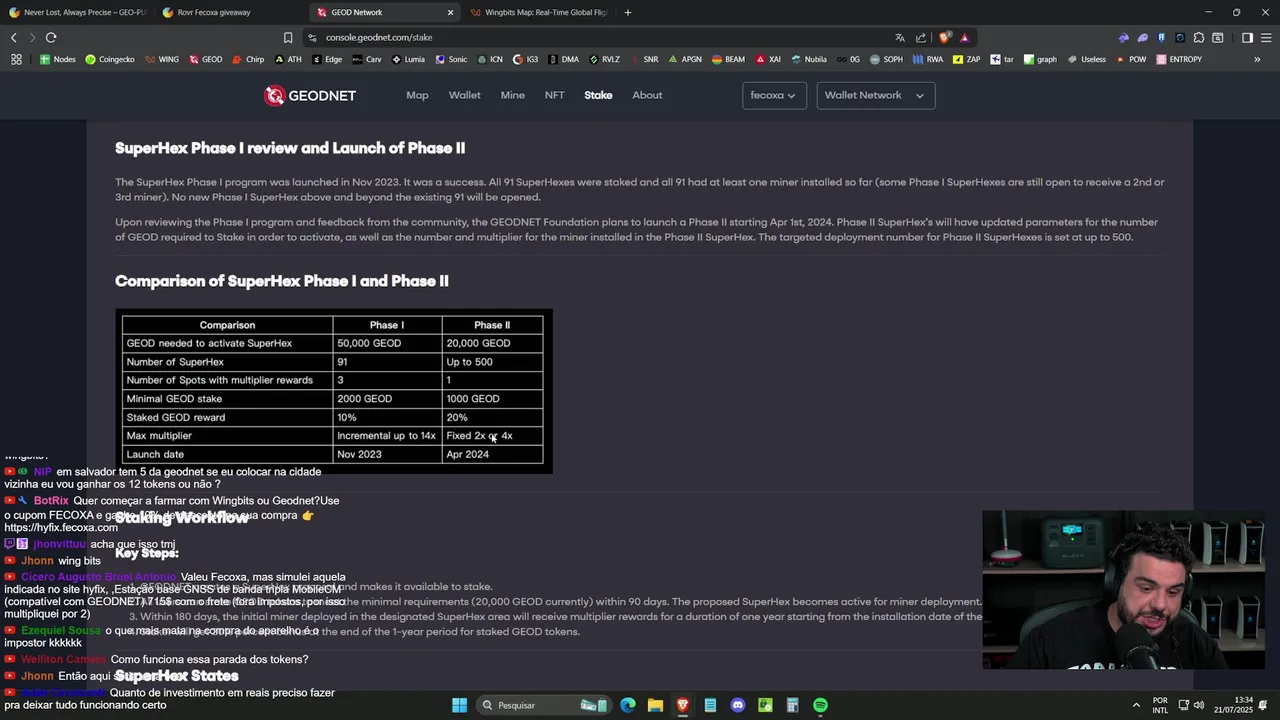The height and width of the screenshot is (720, 1280).
Task: Open the Nubila bookmark
Action: [x=809, y=59]
